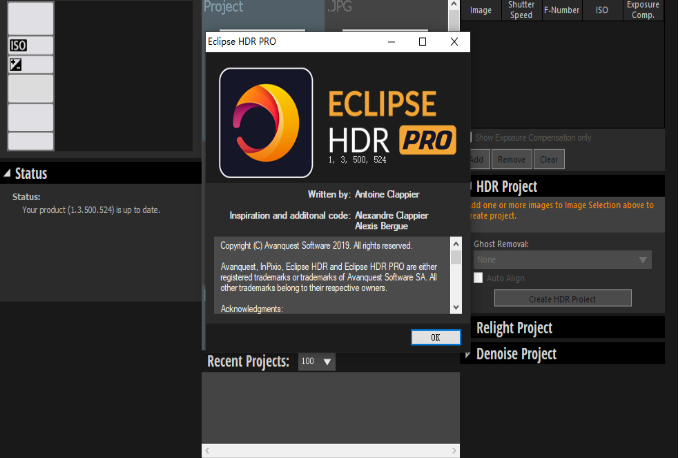Screen dimensions: 679x458
Task: Minimize the Eclipse HDR PRO dialog
Action: [390, 42]
